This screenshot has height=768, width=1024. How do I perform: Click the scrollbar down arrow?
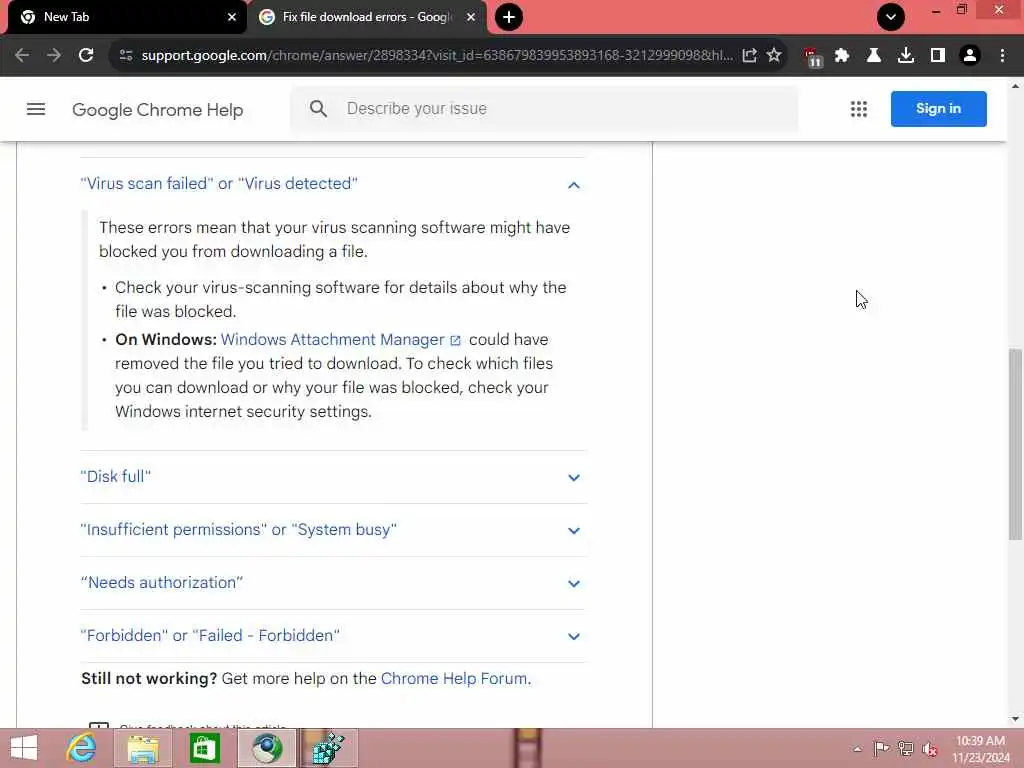pos(1015,720)
